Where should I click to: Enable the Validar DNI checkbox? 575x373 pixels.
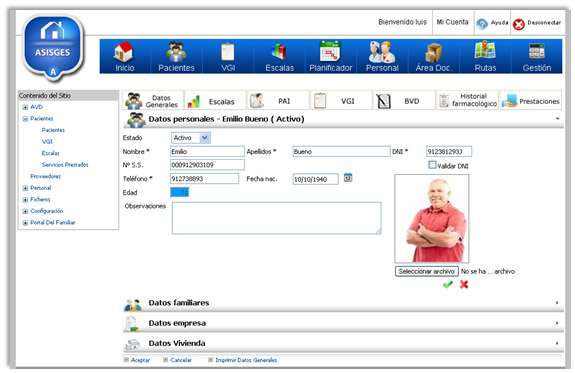click(432, 165)
